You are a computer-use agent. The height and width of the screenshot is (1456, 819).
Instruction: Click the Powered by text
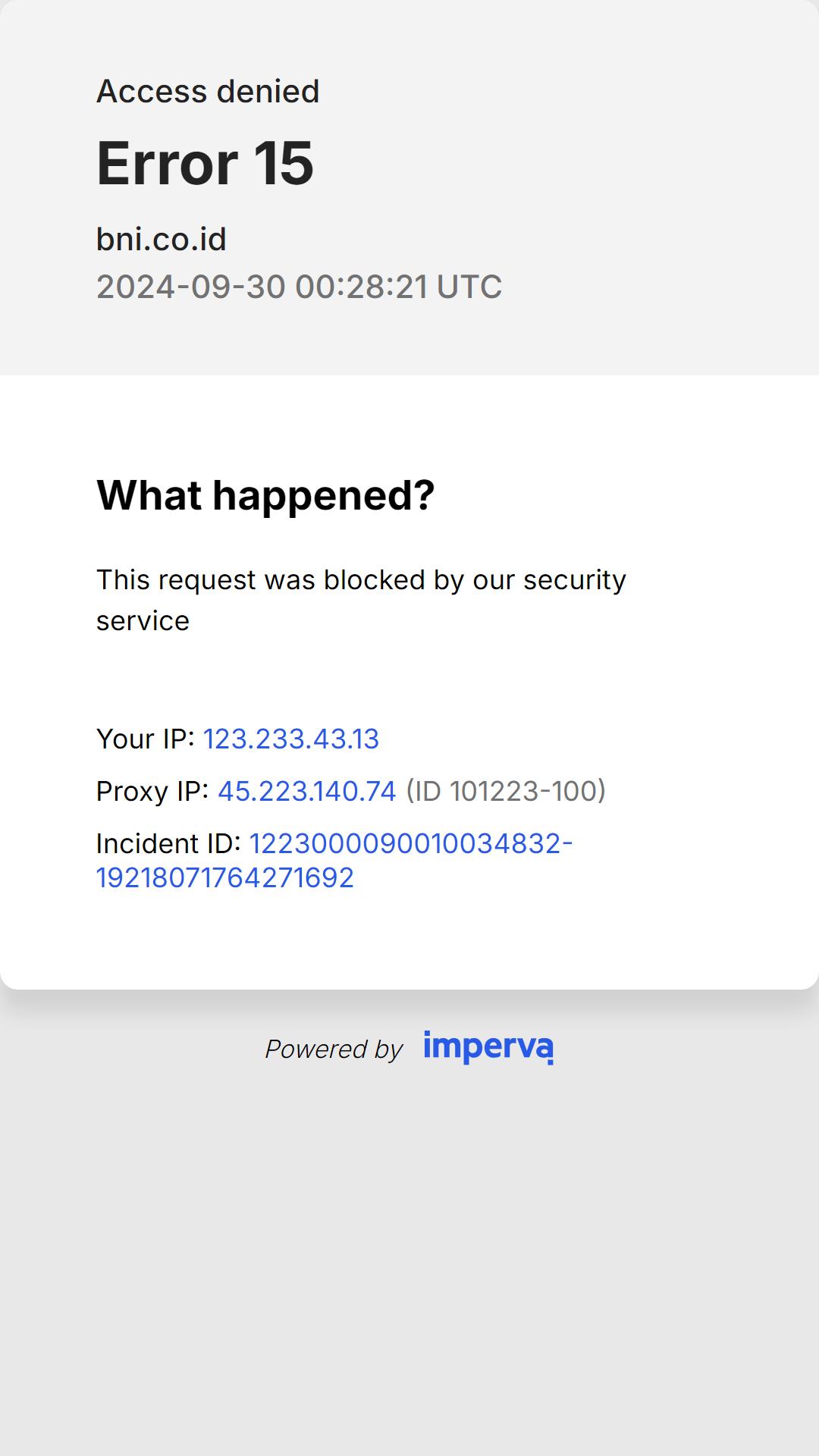334,1049
